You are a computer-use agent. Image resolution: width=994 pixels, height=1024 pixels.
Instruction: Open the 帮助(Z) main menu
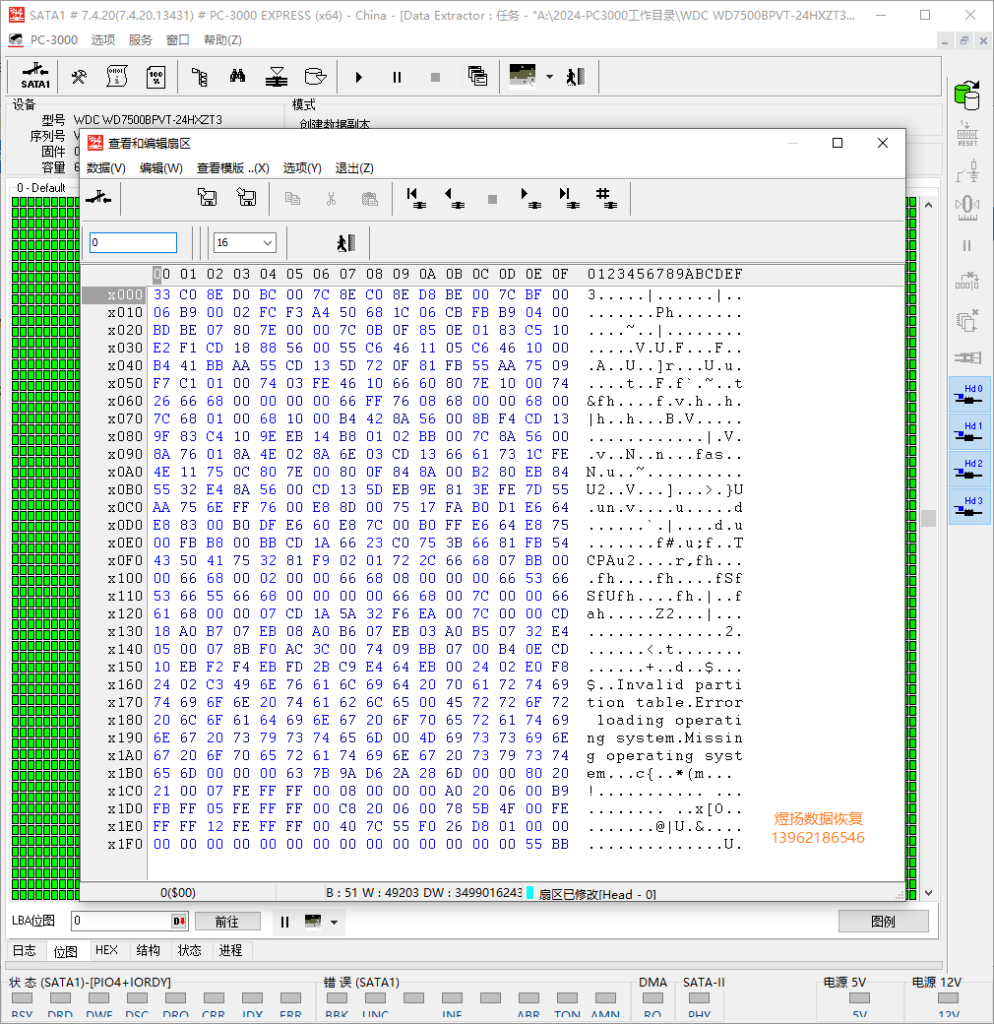pyautogui.click(x=223, y=40)
